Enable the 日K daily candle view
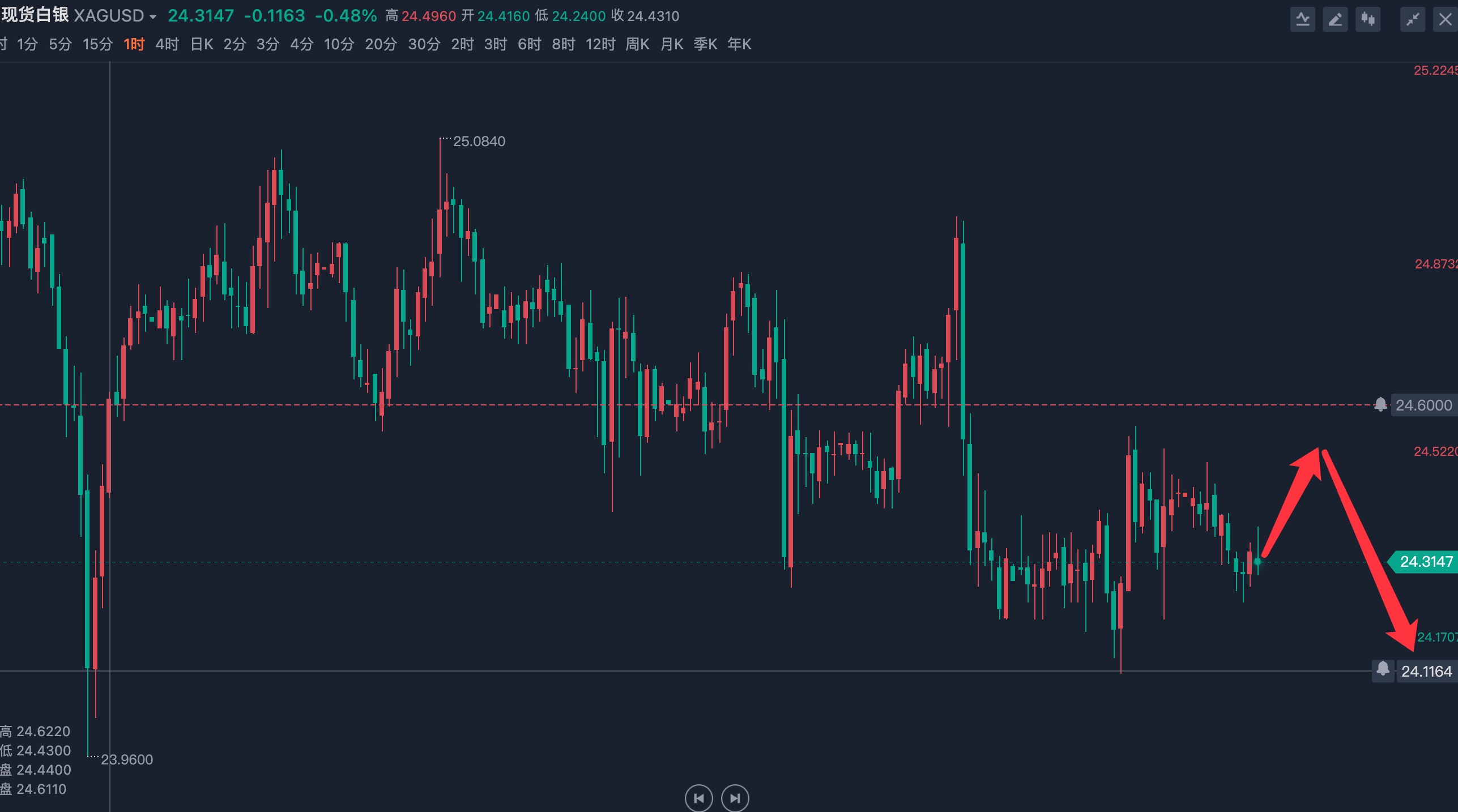Viewport: 1458px width, 812px height. coord(201,44)
